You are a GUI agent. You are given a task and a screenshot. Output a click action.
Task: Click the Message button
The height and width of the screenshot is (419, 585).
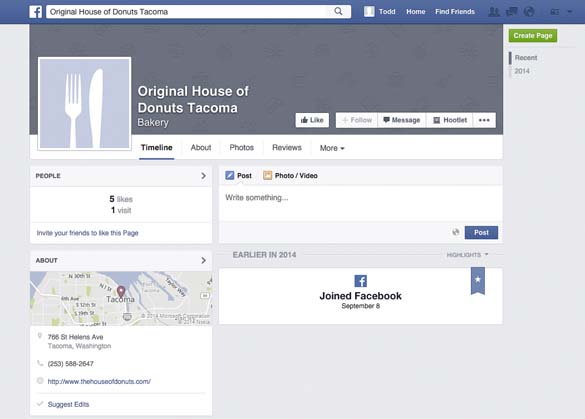[402, 120]
